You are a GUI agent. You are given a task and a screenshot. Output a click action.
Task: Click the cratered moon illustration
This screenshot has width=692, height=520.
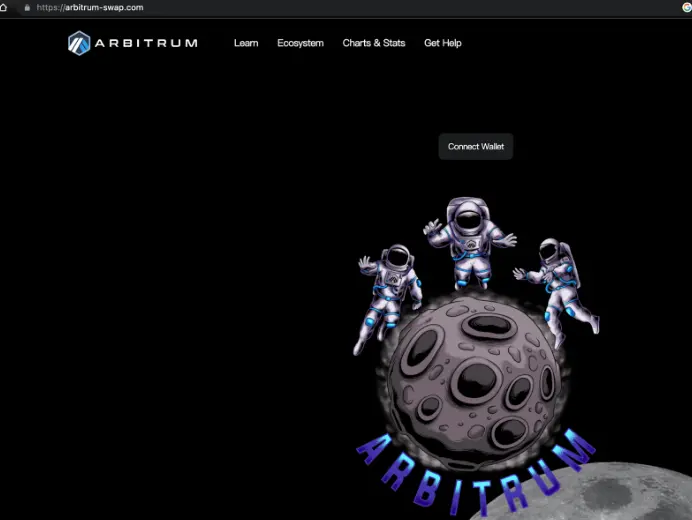pyautogui.click(x=474, y=382)
